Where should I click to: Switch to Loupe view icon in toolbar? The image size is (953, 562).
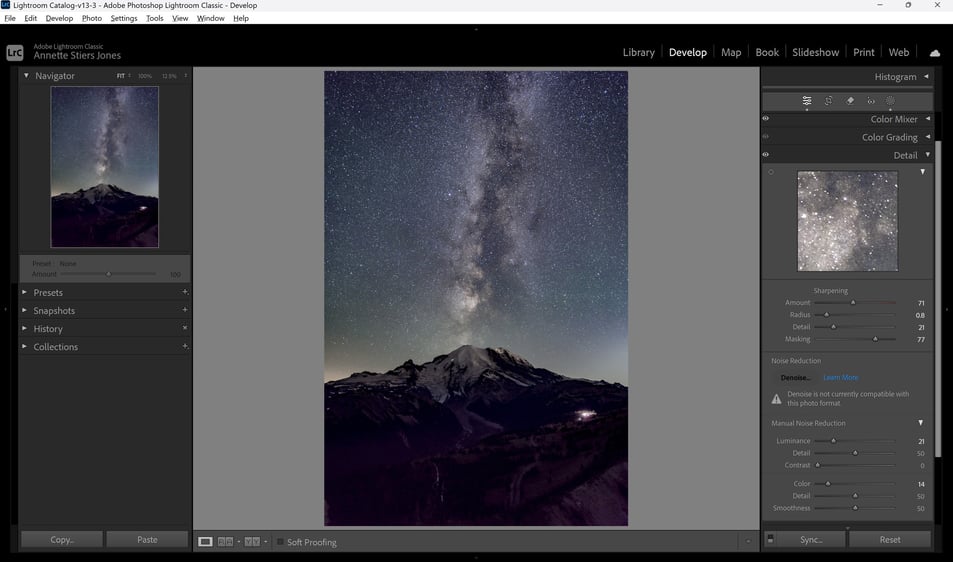click(205, 541)
